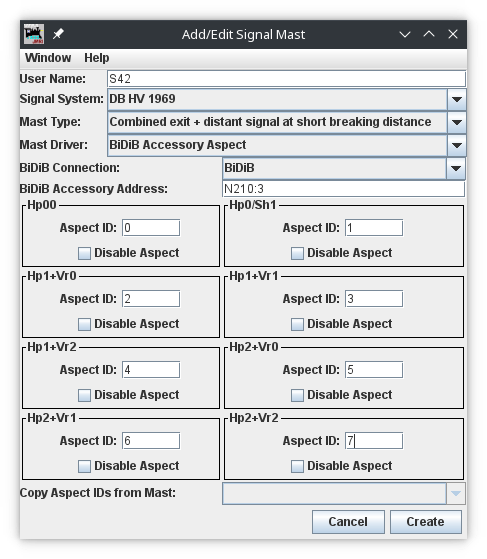Click the pin window icon in title bar
This screenshot has height=559, width=487.
pos(58,34)
